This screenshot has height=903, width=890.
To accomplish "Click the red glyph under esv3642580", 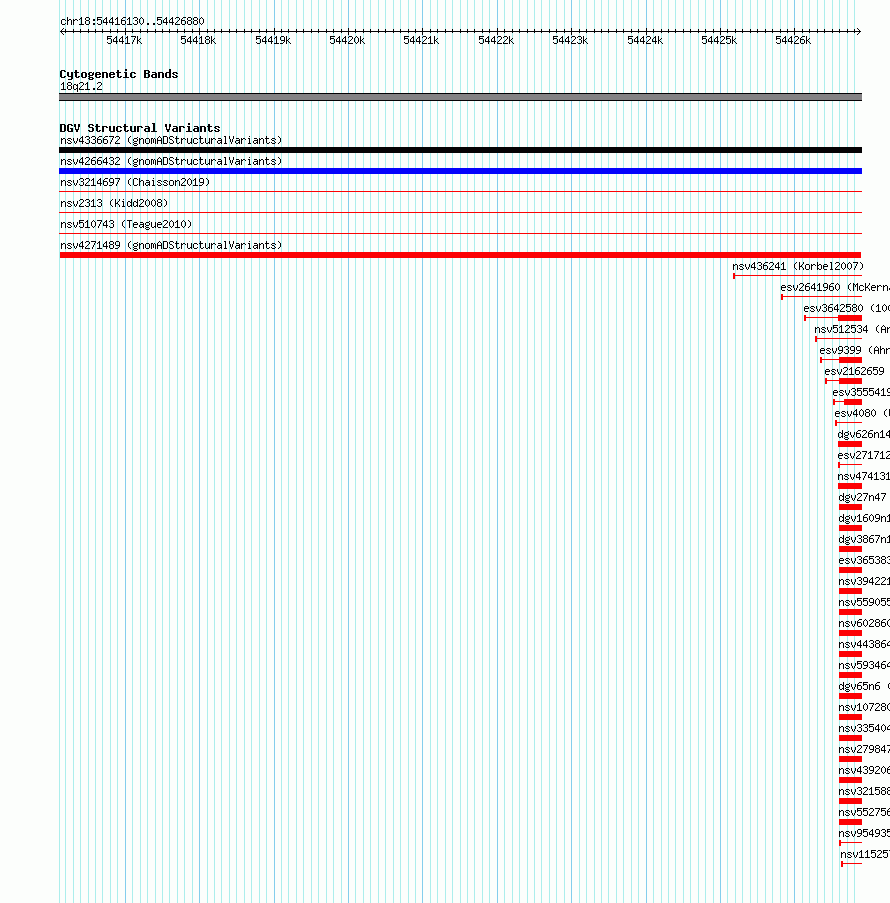I will pos(833,318).
